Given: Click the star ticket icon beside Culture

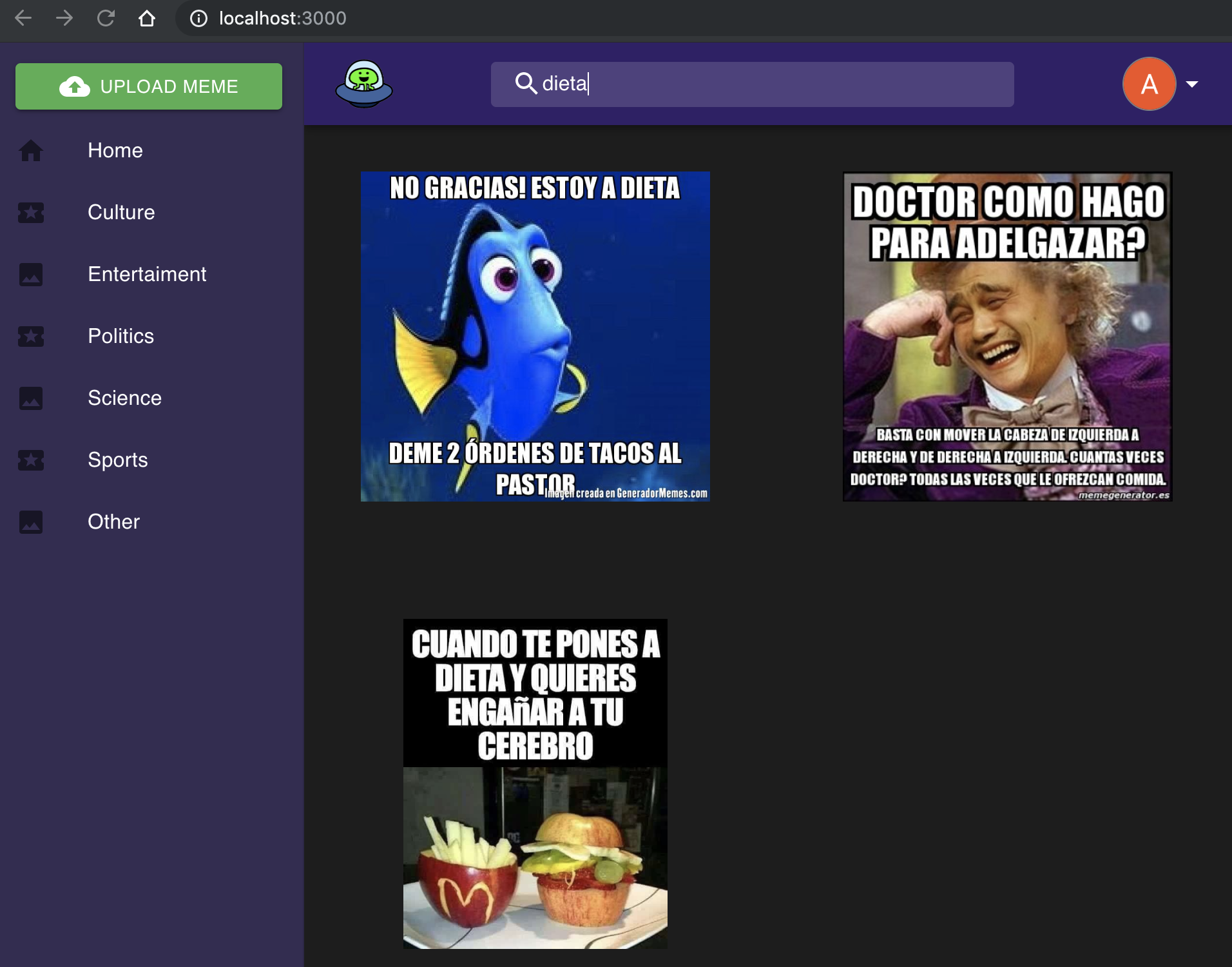Looking at the screenshot, I should [31, 212].
